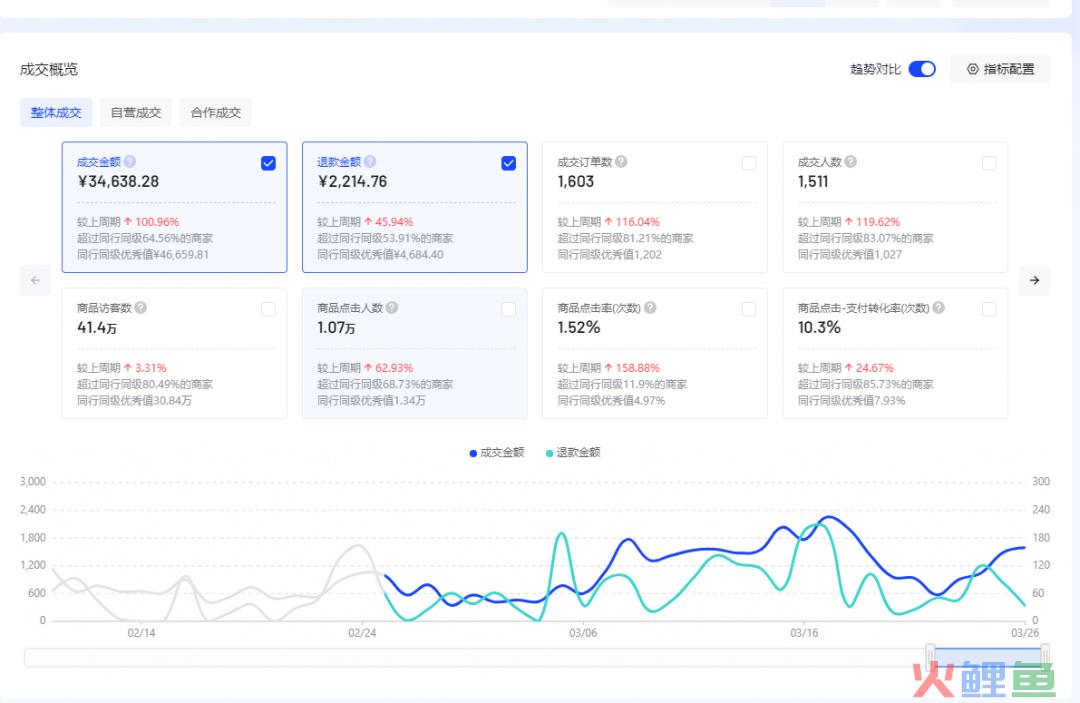Uncheck the 退款金额 metric checkbox
Image resolution: width=1080 pixels, height=703 pixels.
[508, 163]
